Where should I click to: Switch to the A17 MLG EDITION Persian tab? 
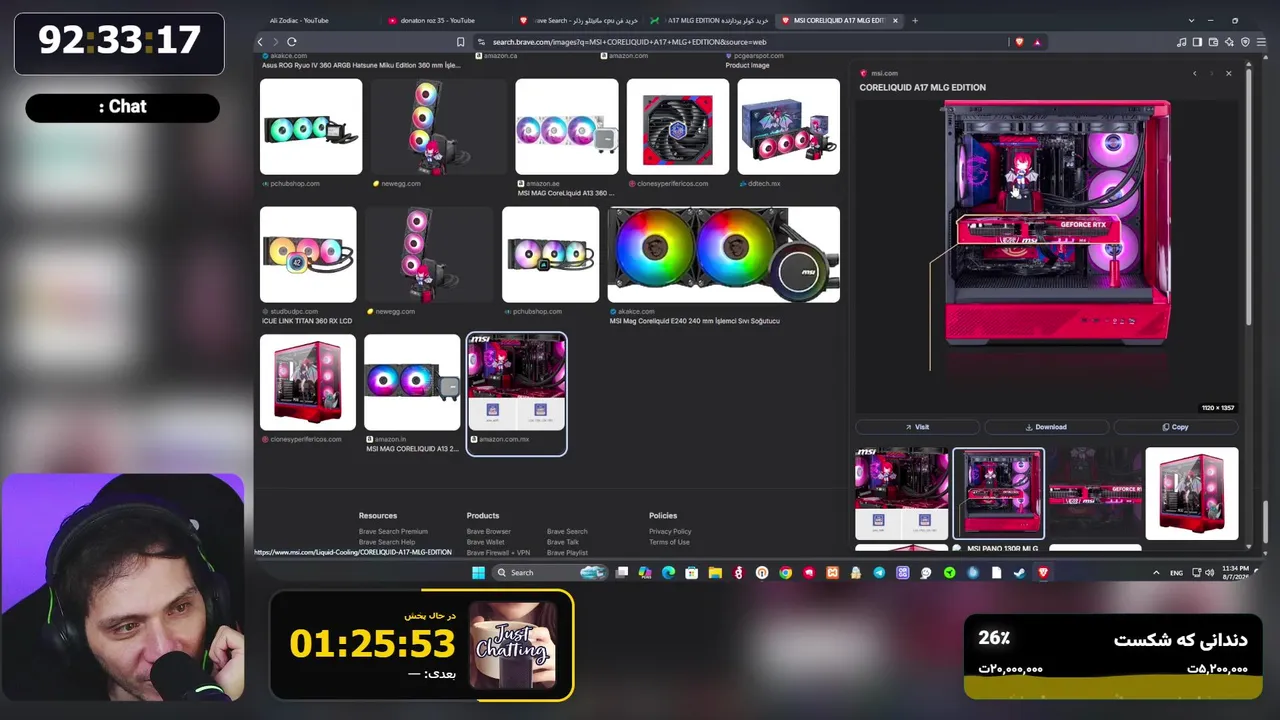[x=709, y=20]
